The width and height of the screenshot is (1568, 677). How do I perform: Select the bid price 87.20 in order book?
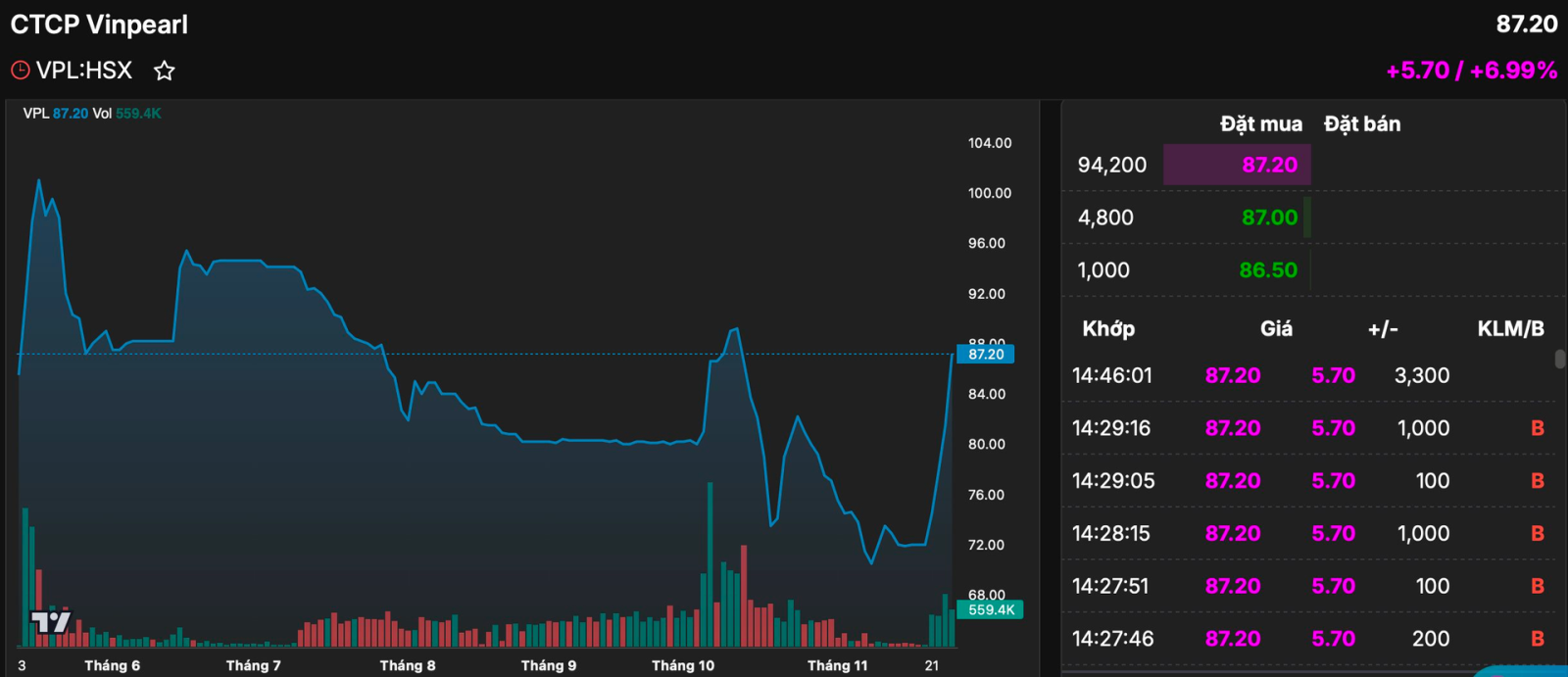(1269, 165)
